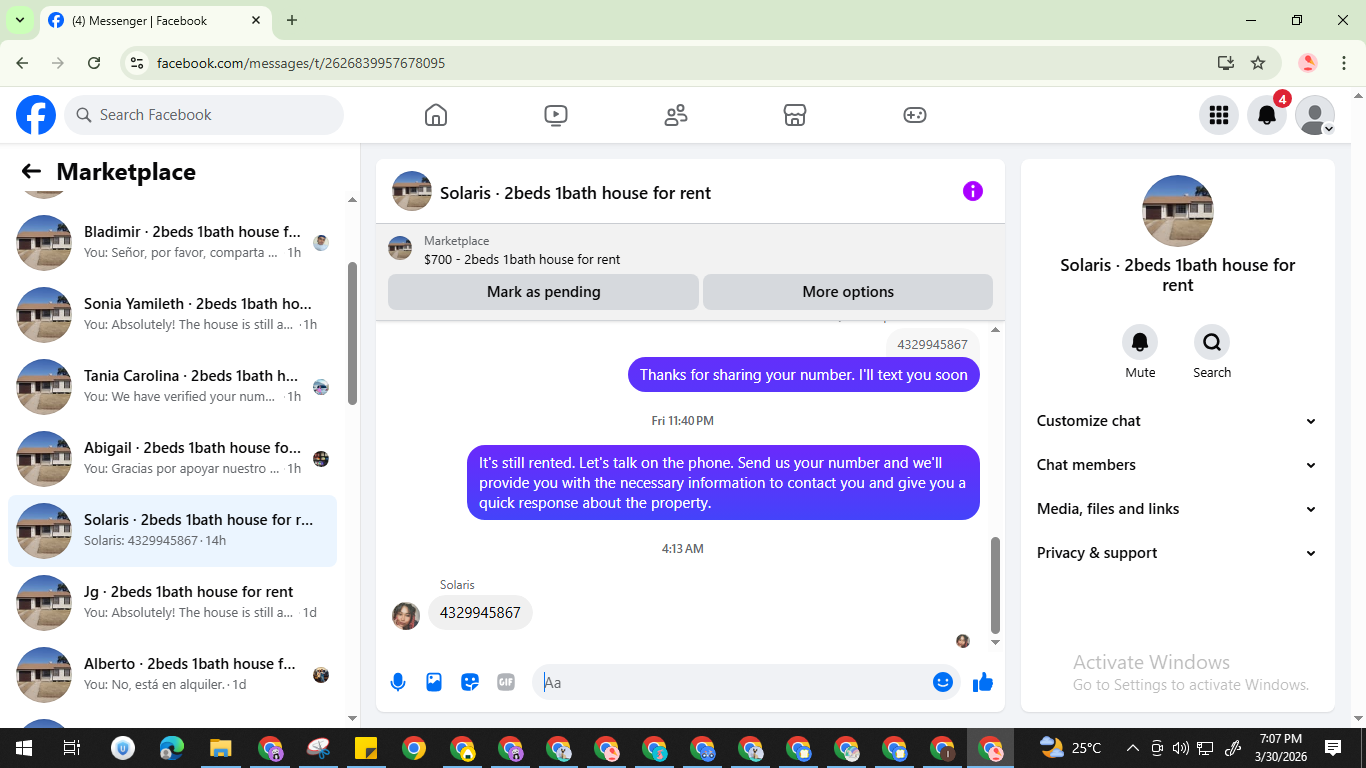
Task: Open Sonia Yamileth conversation
Action: (172, 314)
